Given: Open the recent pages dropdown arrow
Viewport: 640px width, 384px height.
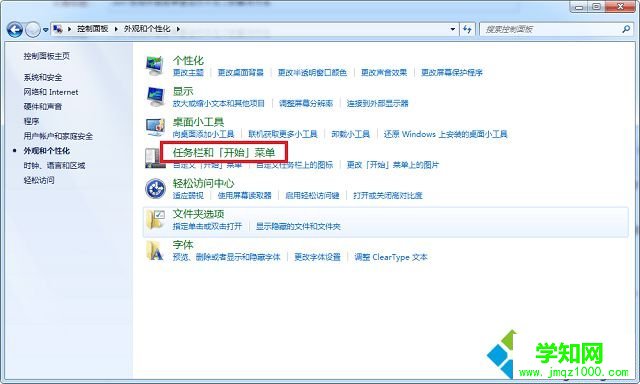Looking at the screenshot, I should (x=45, y=30).
